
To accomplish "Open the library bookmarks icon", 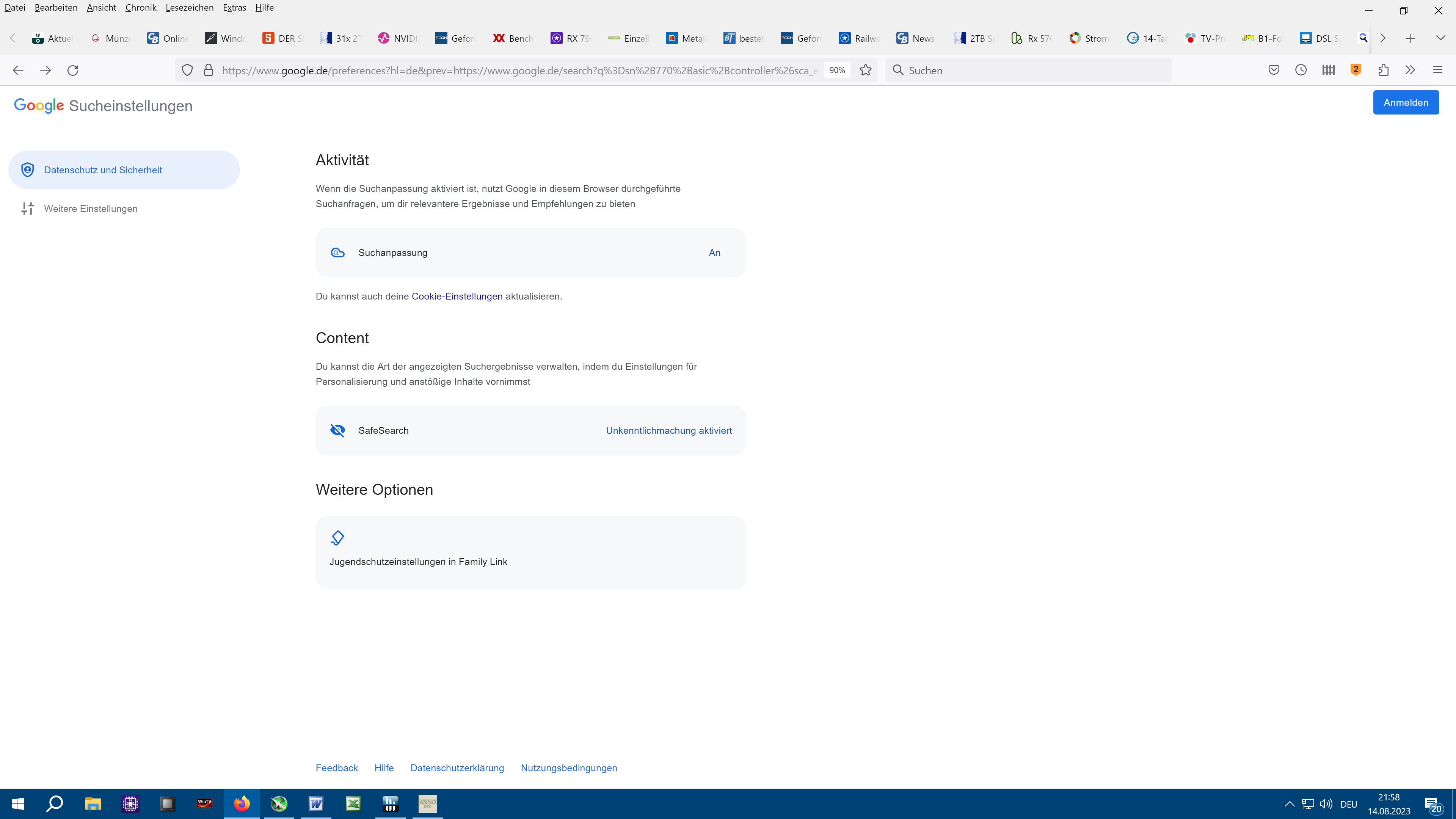I will [1328, 70].
